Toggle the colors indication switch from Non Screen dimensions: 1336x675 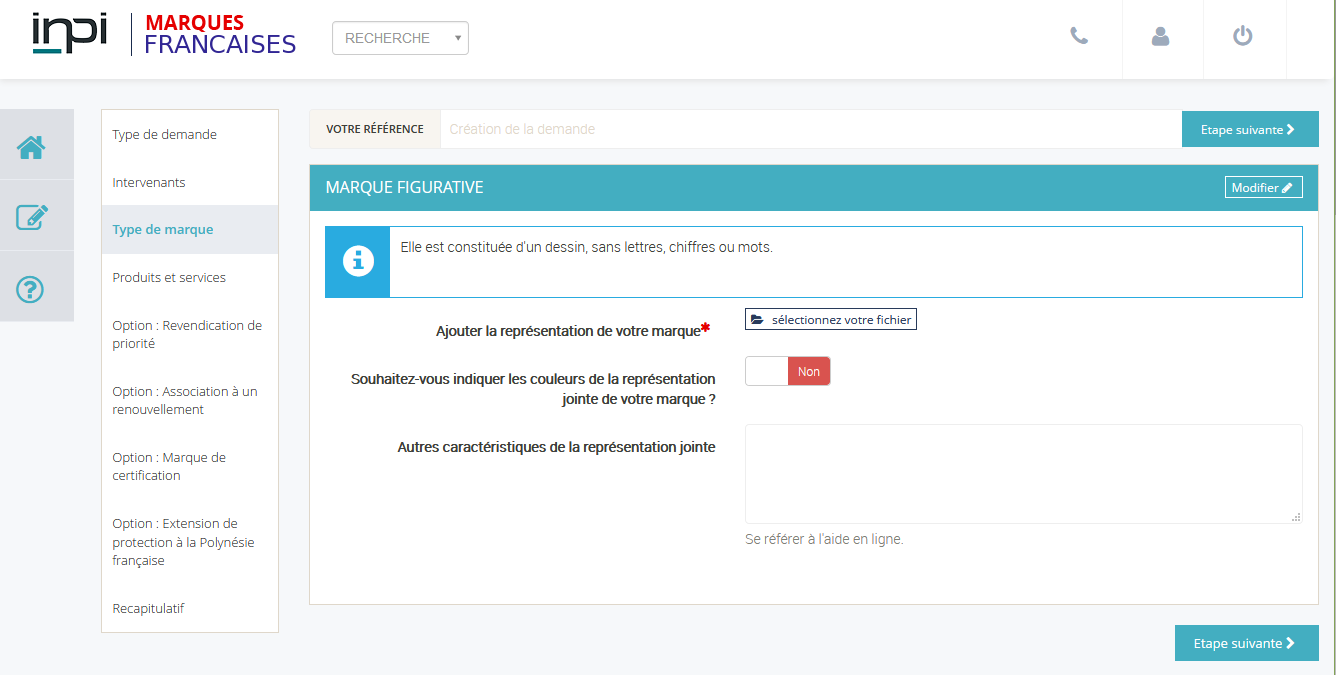click(788, 371)
